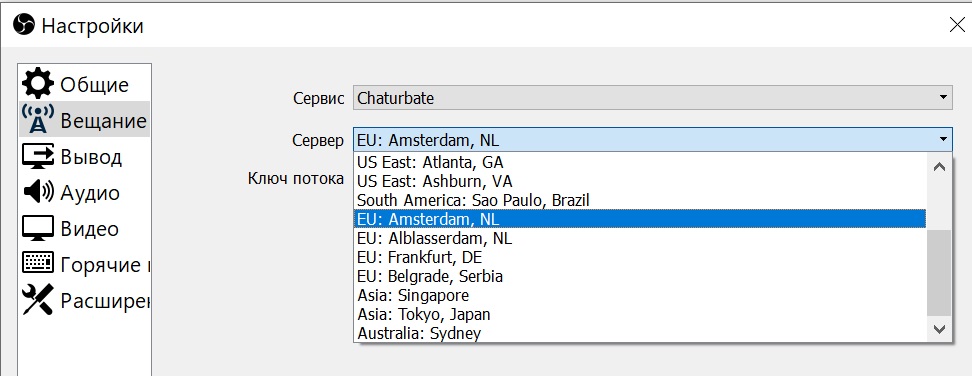
Task: Select EU: Frankfurt, DE server
Action: 640,257
